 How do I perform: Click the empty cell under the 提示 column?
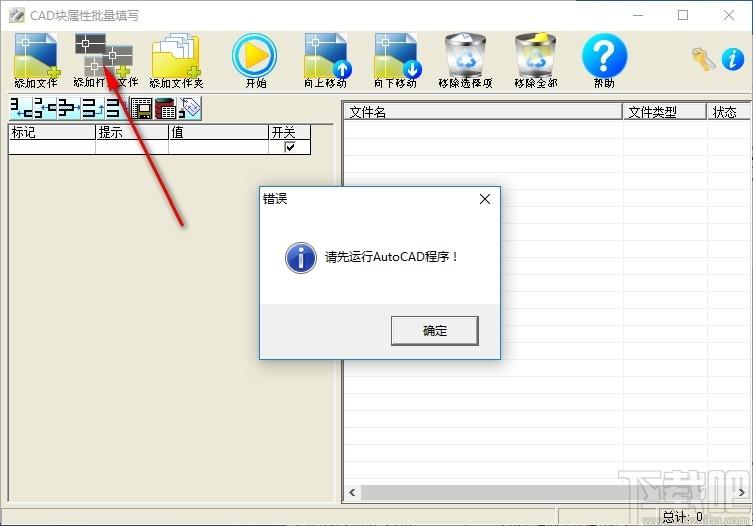pyautogui.click(x=132, y=147)
